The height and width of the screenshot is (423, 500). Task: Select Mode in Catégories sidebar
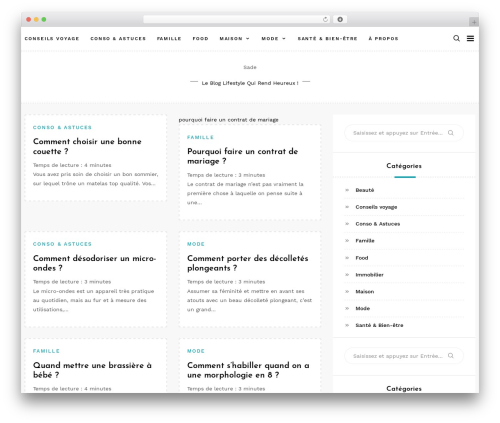pos(363,308)
